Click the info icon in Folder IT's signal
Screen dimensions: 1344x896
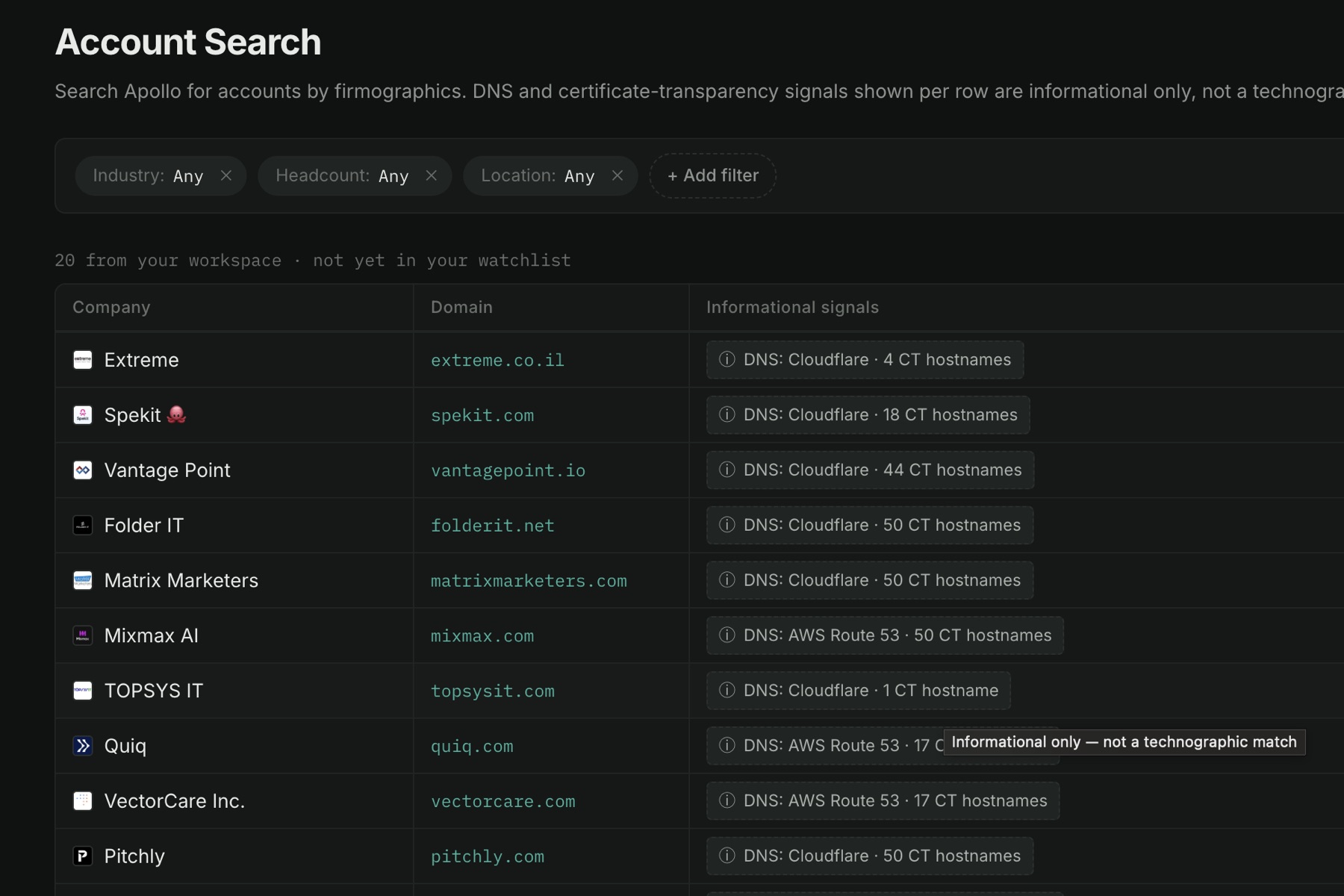coord(727,525)
